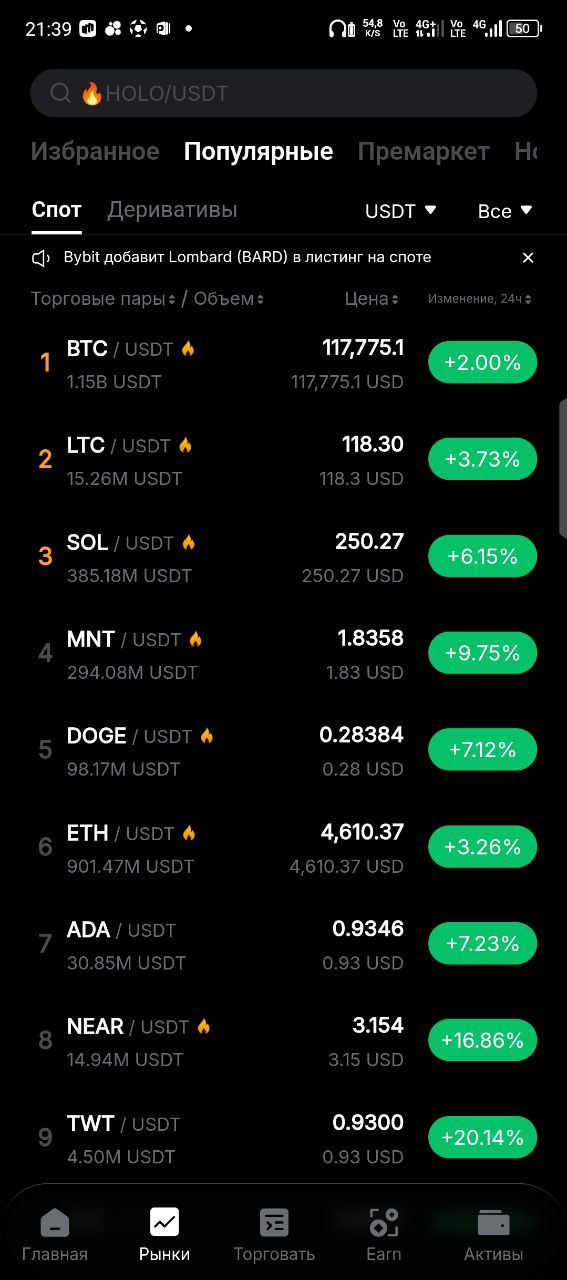Expand the Все filter dropdown

505,211
